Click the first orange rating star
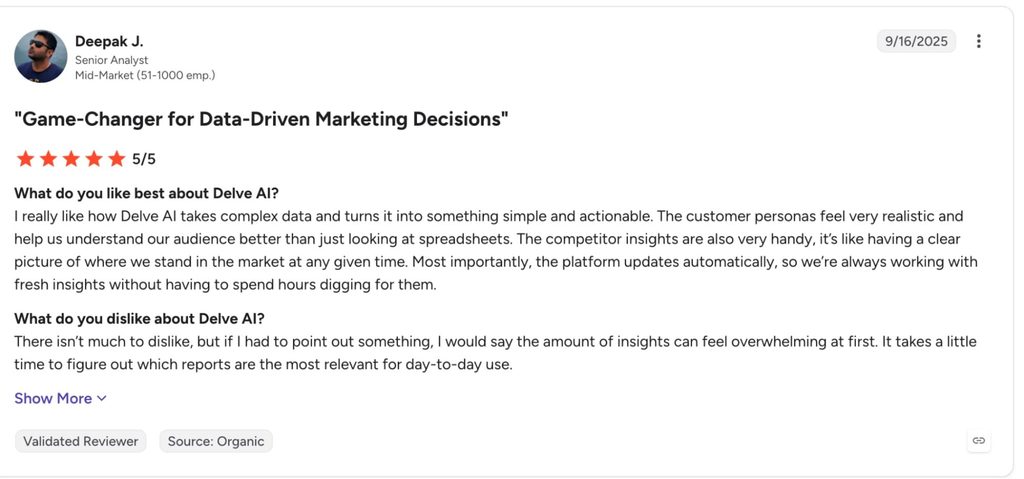 point(25,159)
